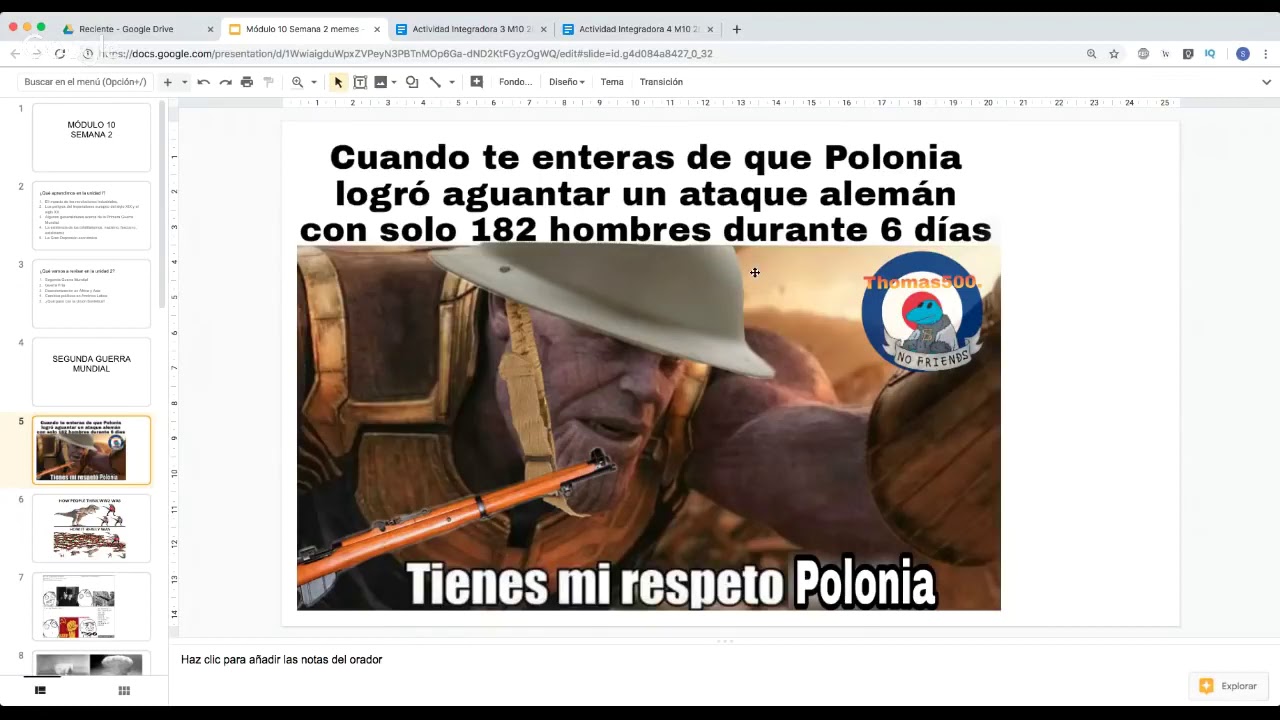
Task: Open a new browser tab
Action: click(x=737, y=29)
